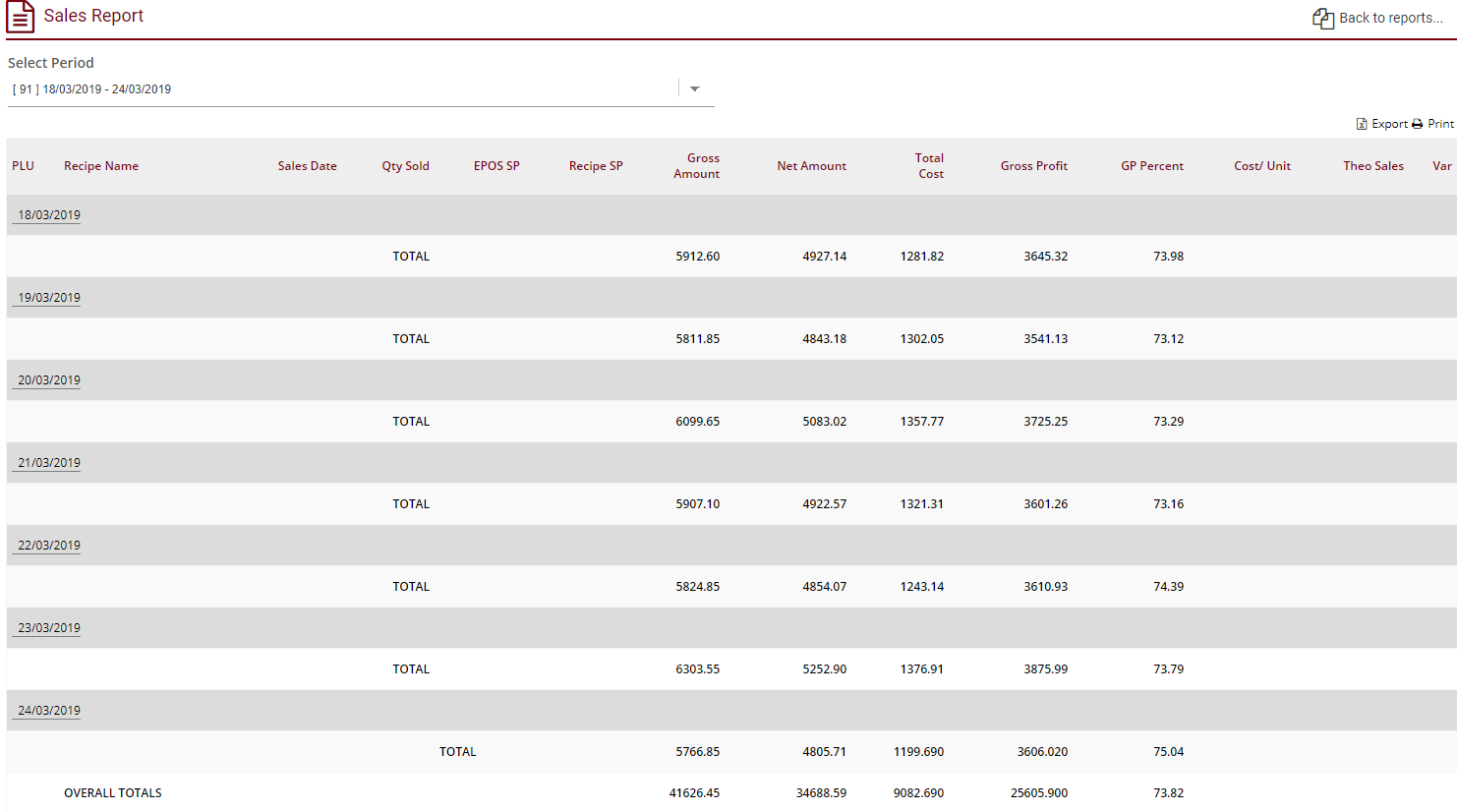Click the GP Percent column header
Screen dimensions: 1457x812
tap(1152, 165)
